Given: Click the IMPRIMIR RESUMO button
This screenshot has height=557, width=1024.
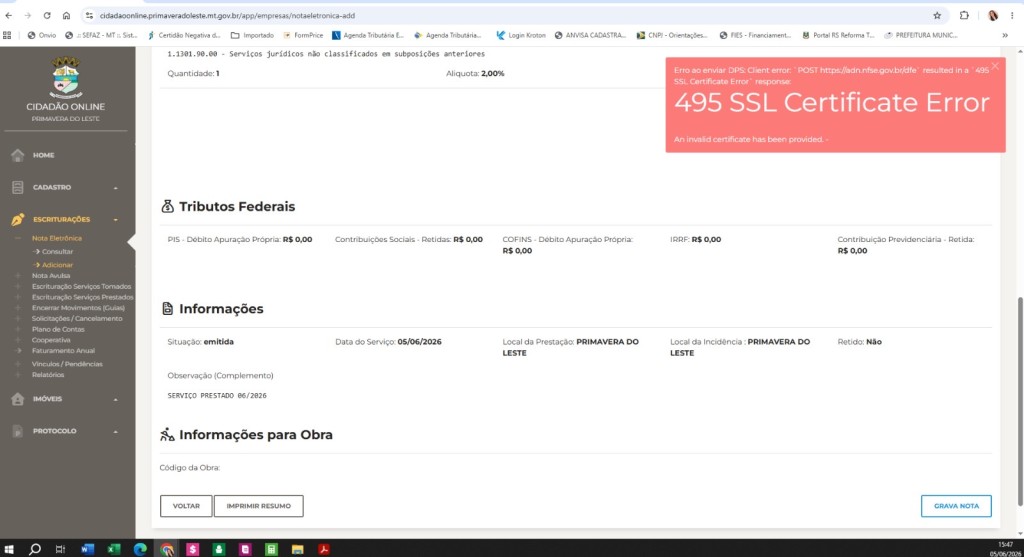Looking at the screenshot, I should [259, 506].
